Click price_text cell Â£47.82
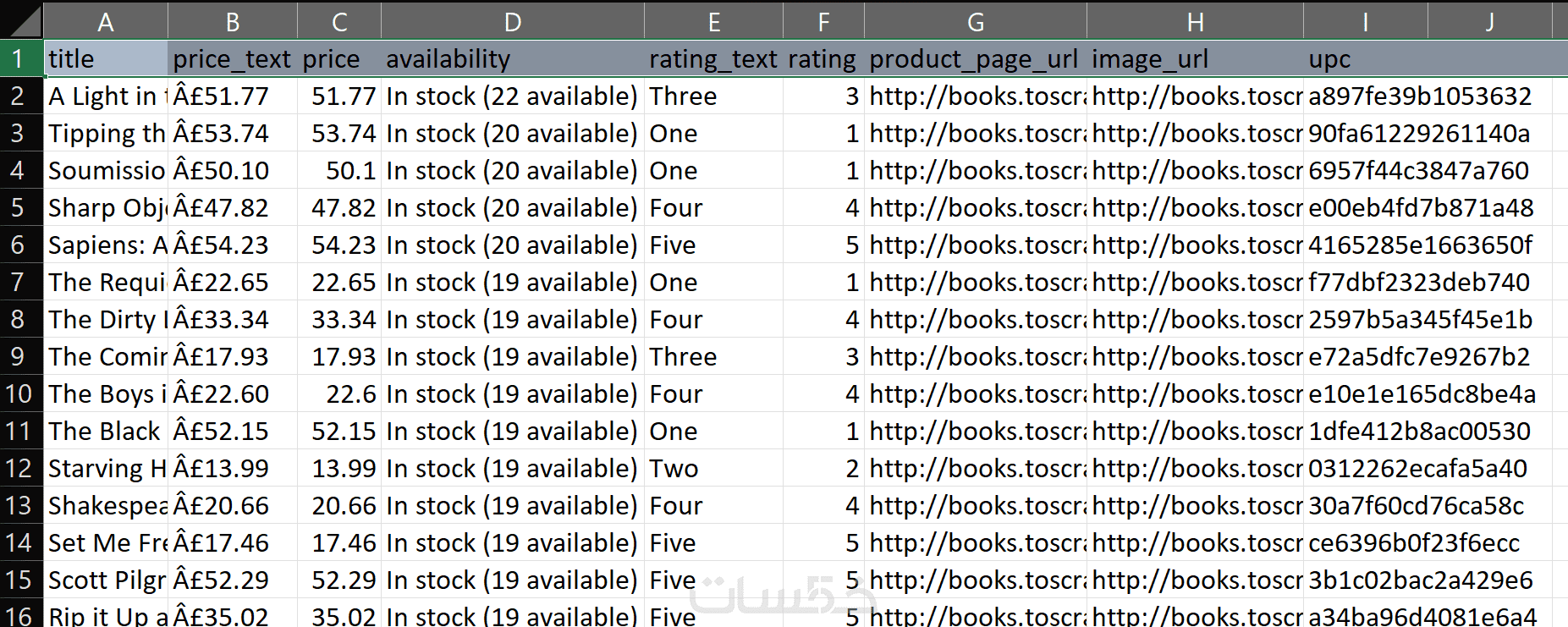 click(232, 208)
